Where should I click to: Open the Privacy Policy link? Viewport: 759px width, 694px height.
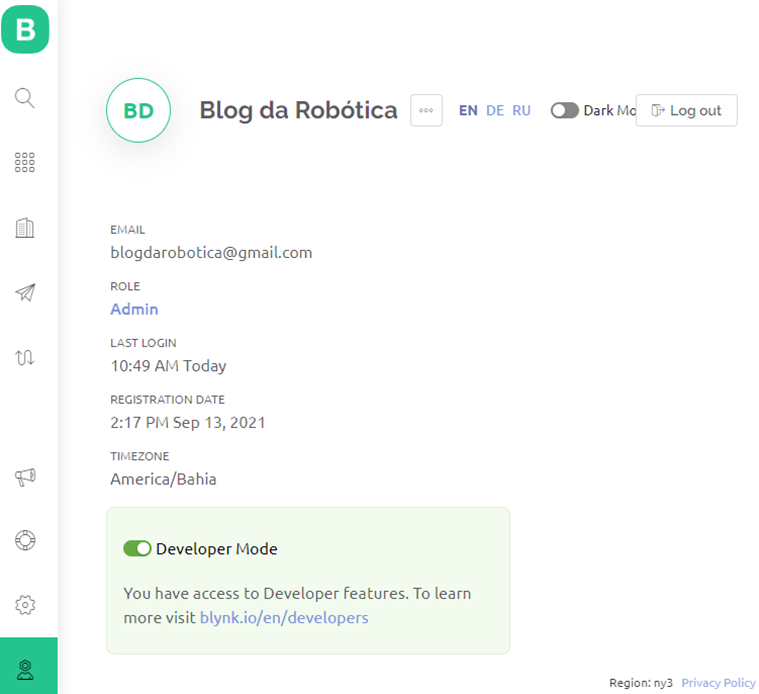(x=718, y=682)
